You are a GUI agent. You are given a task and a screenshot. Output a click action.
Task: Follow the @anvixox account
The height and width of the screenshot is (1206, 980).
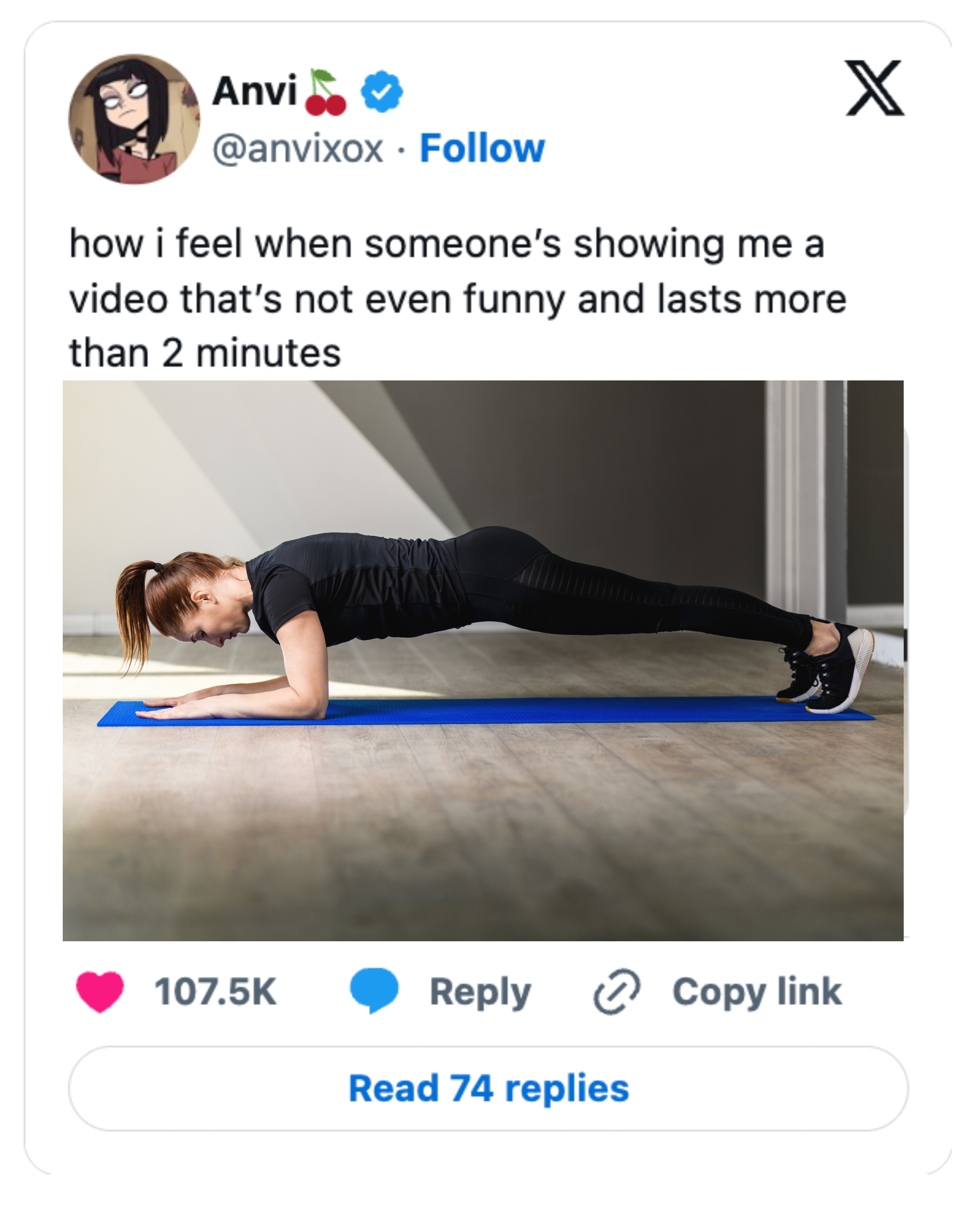tap(482, 149)
